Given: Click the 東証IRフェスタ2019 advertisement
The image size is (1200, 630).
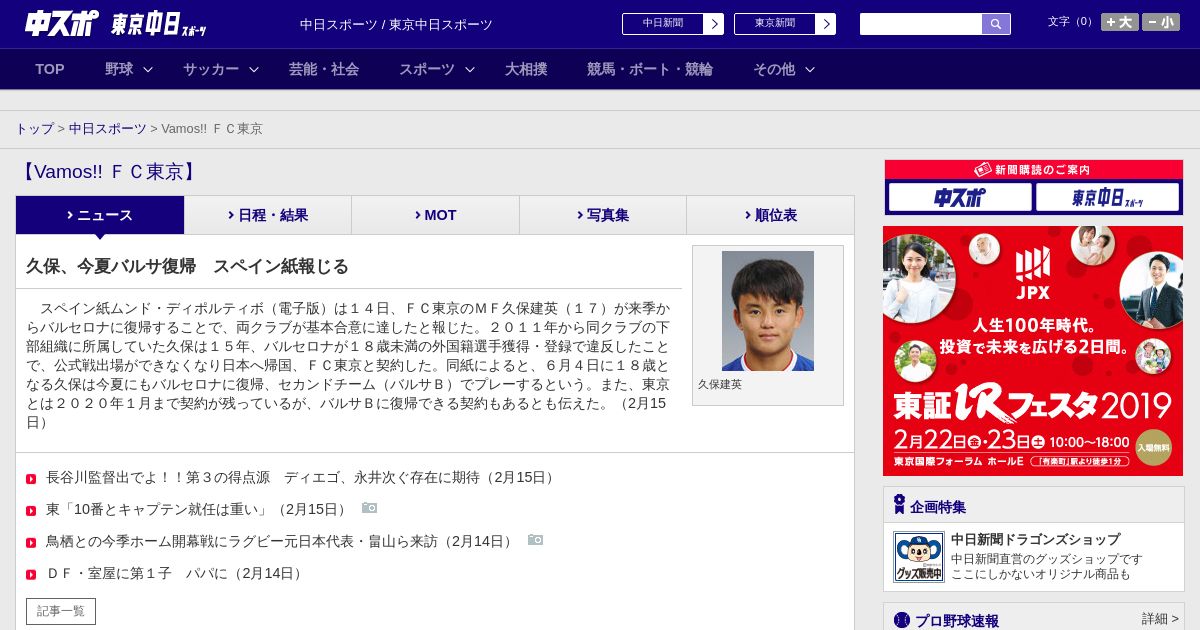Looking at the screenshot, I should (1033, 351).
